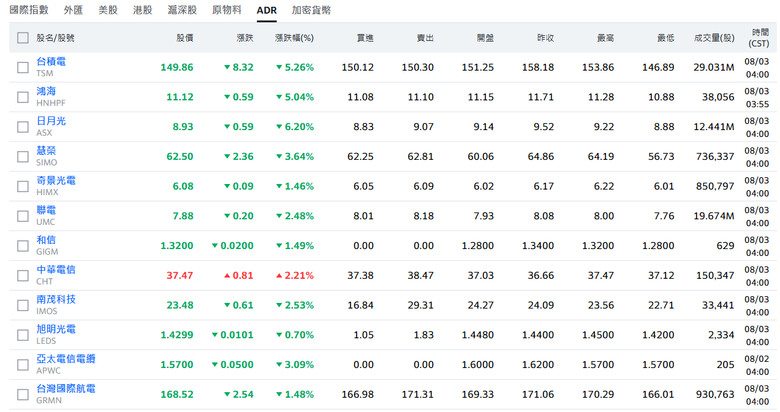Click GRMN price 168.52
The height and width of the screenshot is (412, 780).
coord(177,394)
